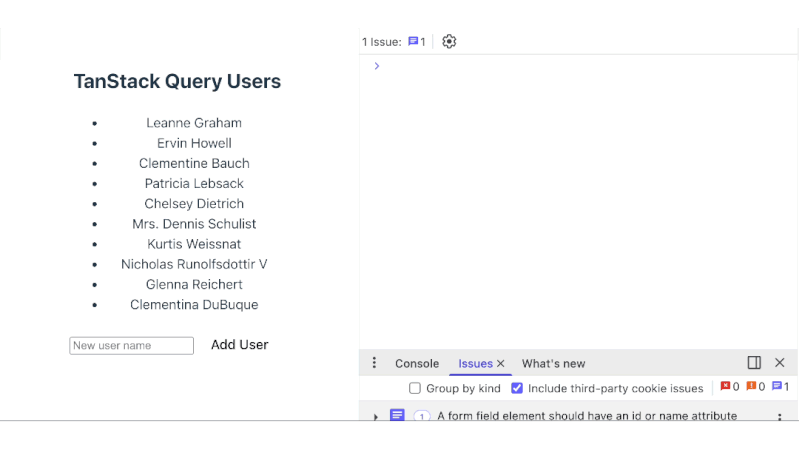Viewport: 799px width, 450px height.
Task: Click the blue improvements count icon
Action: pyautogui.click(x=777, y=387)
